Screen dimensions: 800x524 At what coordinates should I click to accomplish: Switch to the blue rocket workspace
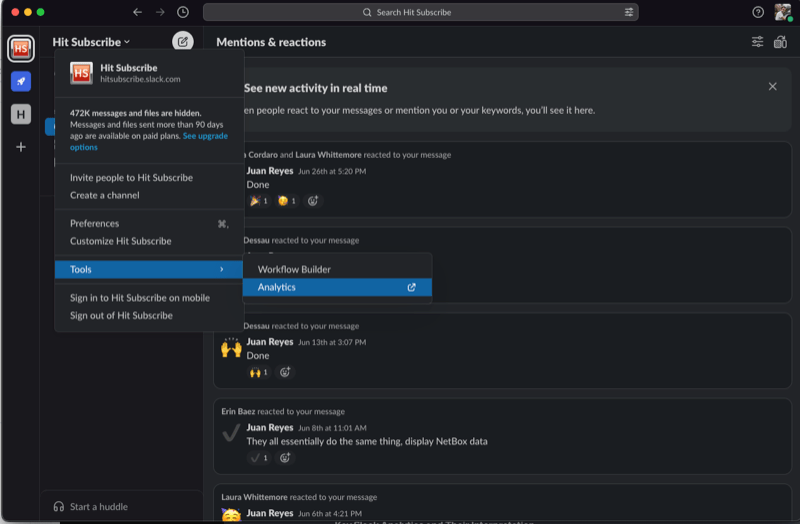(21, 81)
